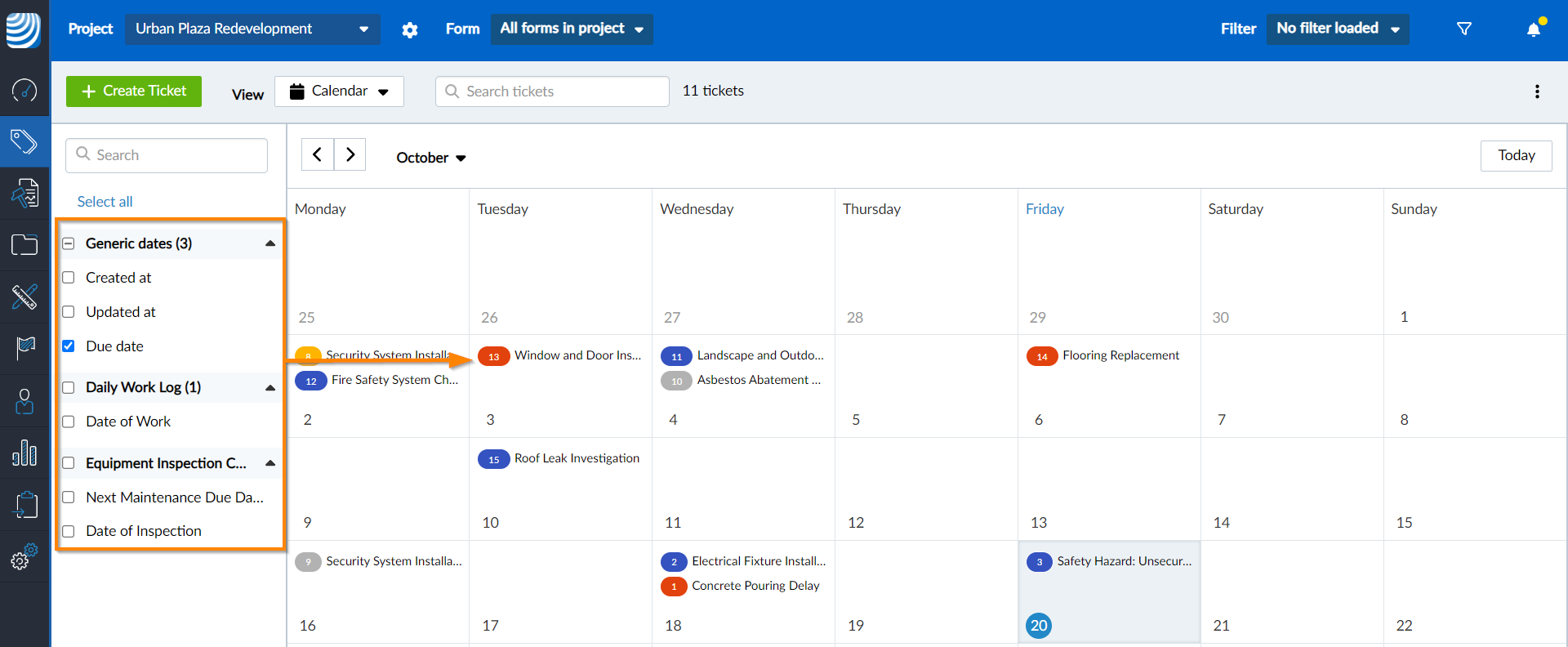Click ticket badge 3 for Safety Hazard

(1040, 562)
